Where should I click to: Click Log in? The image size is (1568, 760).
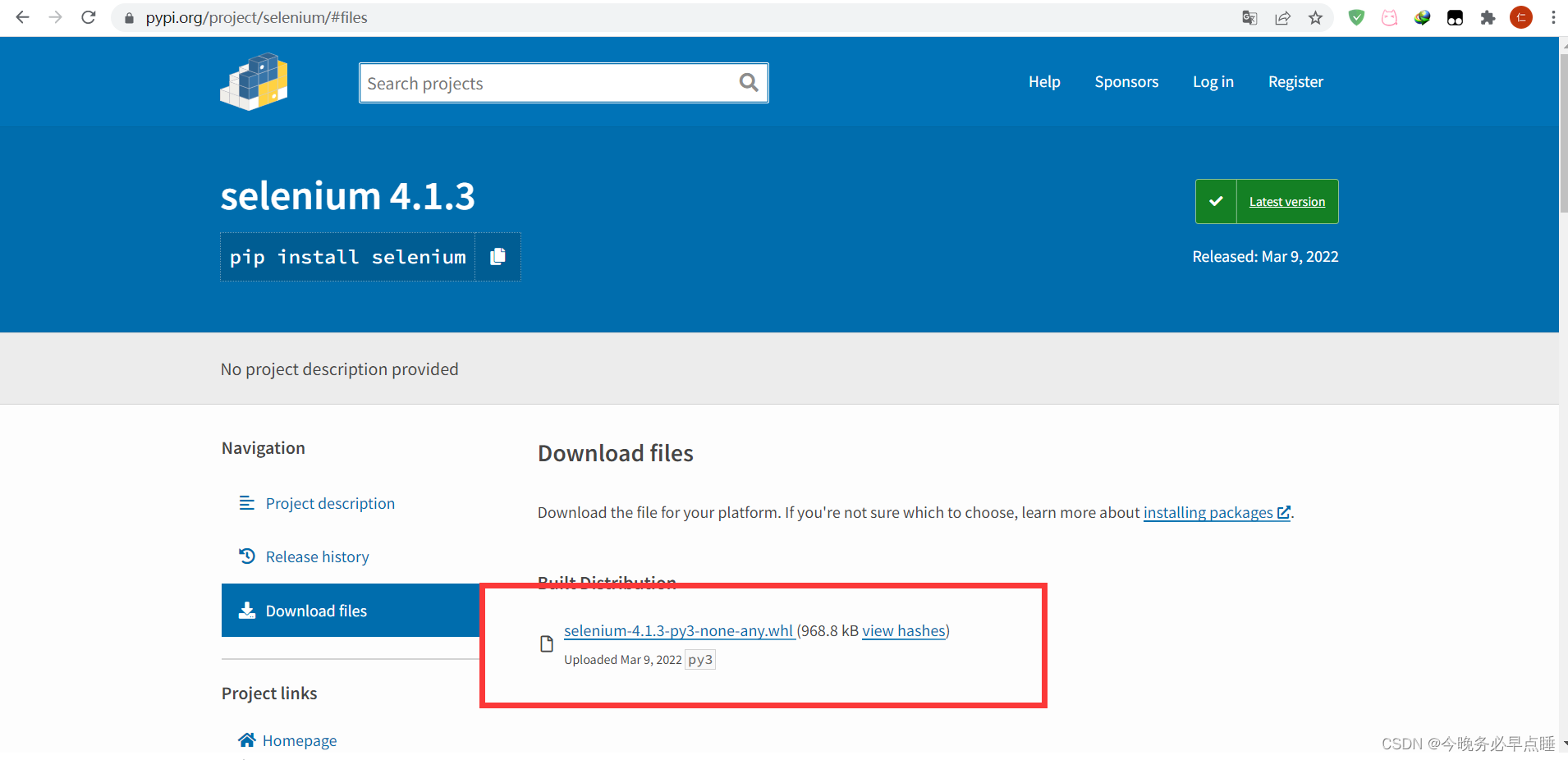(1213, 81)
